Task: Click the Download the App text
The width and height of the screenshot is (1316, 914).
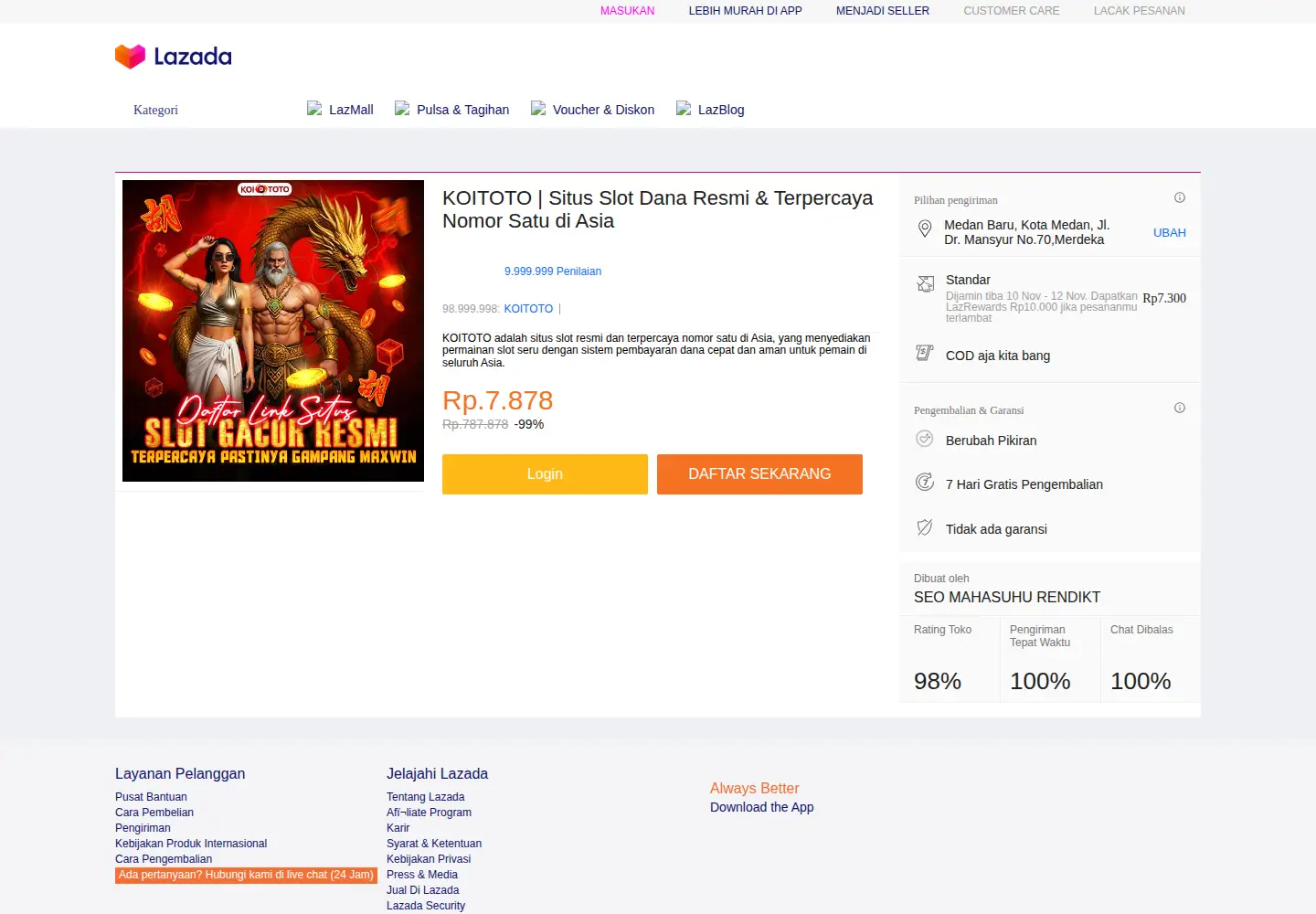Action: (x=761, y=807)
